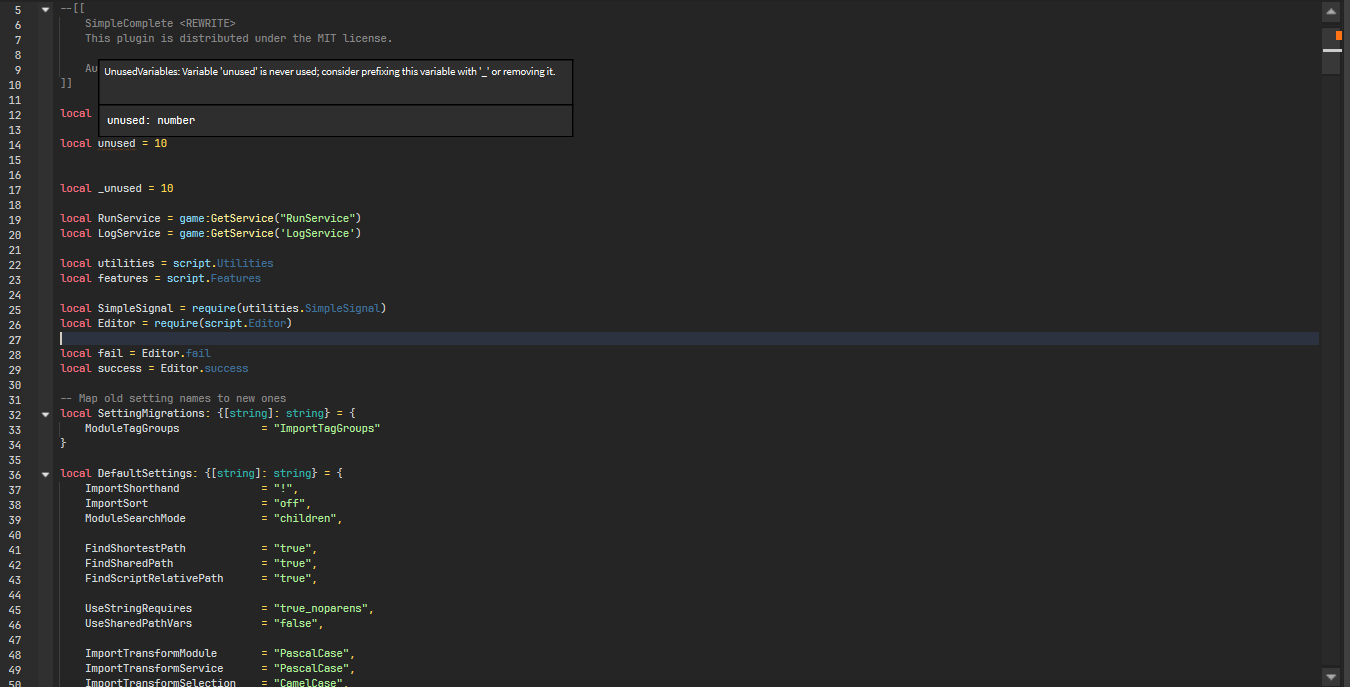This screenshot has width=1350, height=687.
Task: Click line number 14 in the gutter
Action: coord(14,143)
